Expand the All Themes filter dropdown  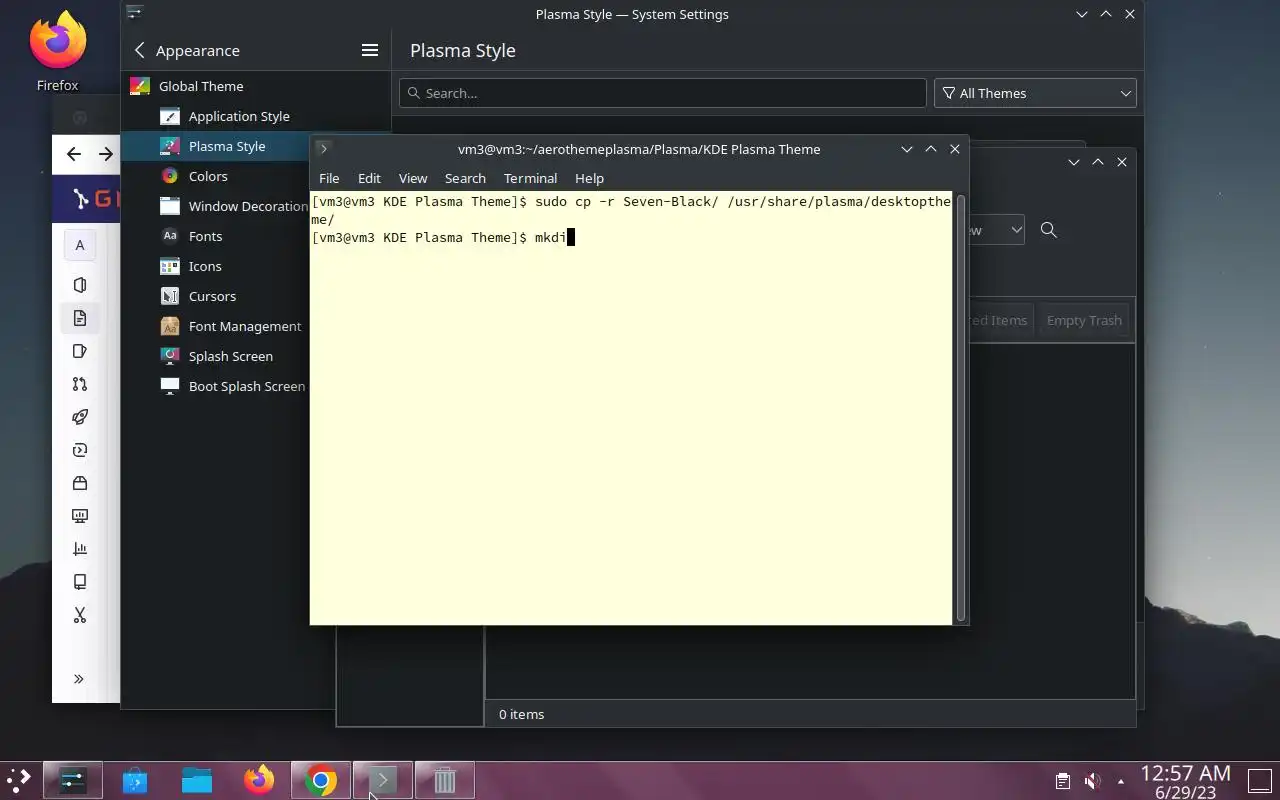(1035, 93)
